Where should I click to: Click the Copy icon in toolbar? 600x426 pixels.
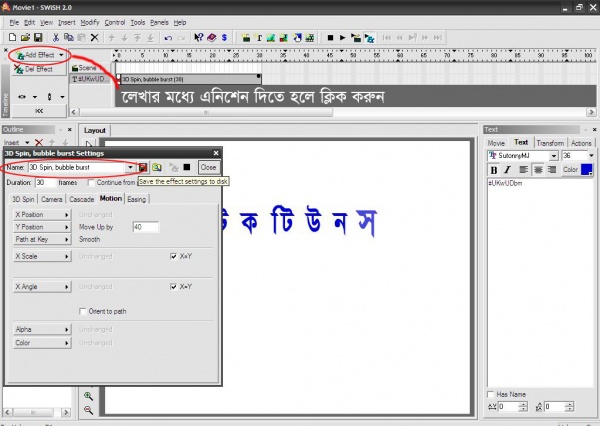[x=69, y=38]
